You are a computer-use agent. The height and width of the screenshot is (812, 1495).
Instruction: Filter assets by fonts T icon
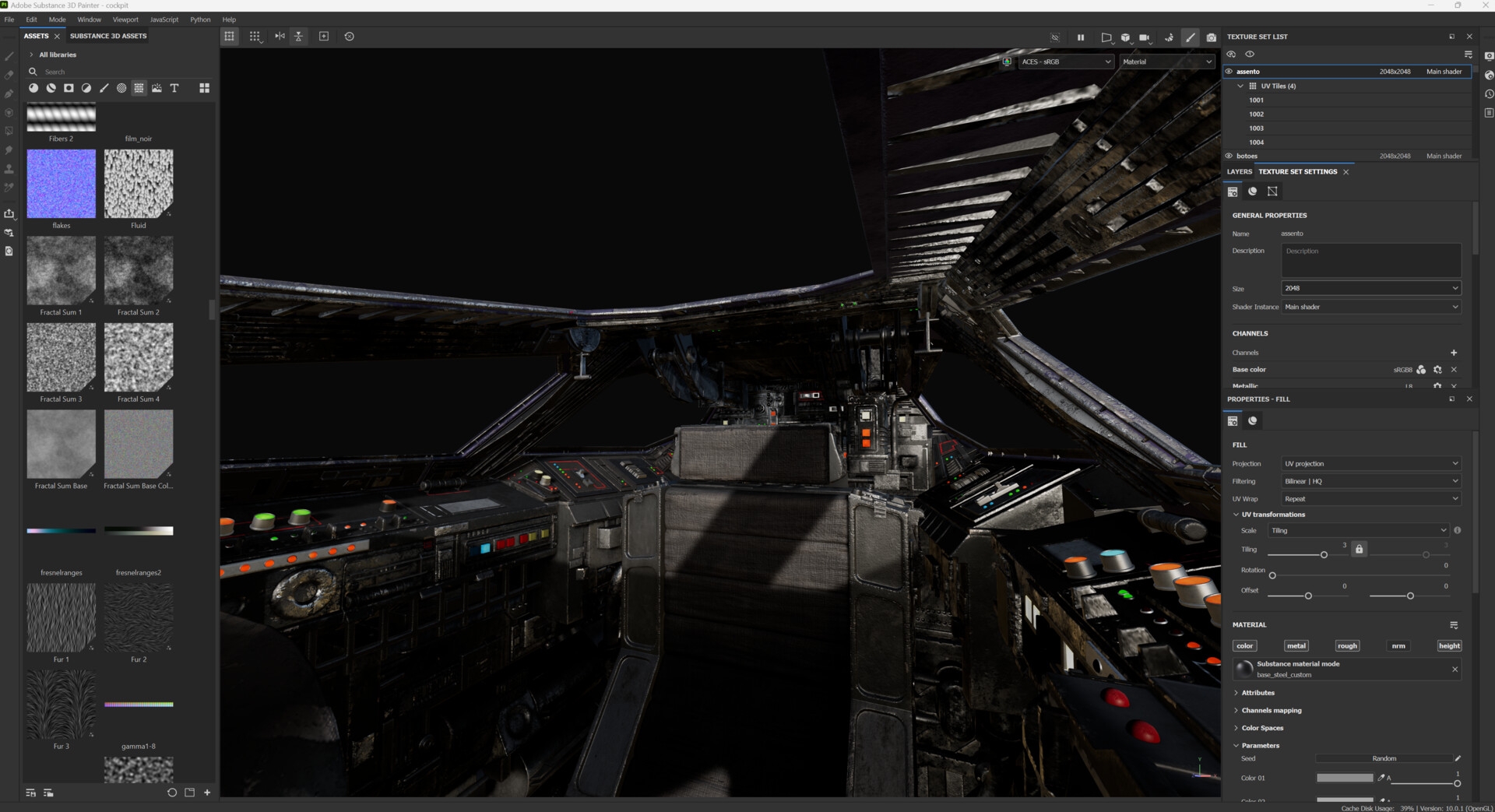click(x=174, y=88)
